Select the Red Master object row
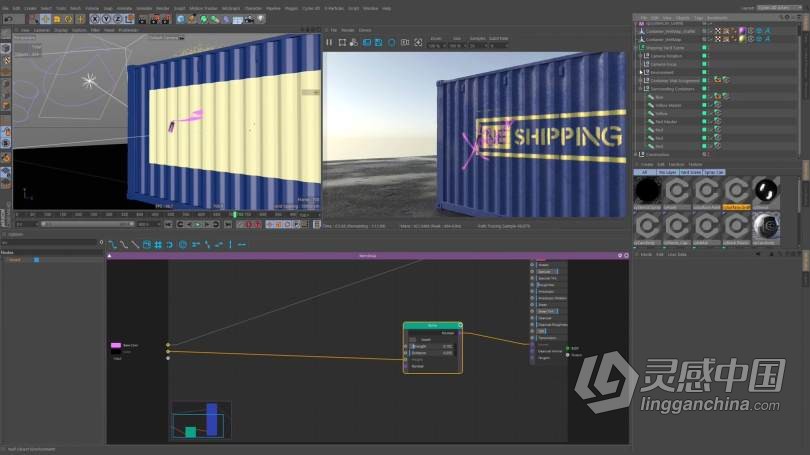 point(666,122)
